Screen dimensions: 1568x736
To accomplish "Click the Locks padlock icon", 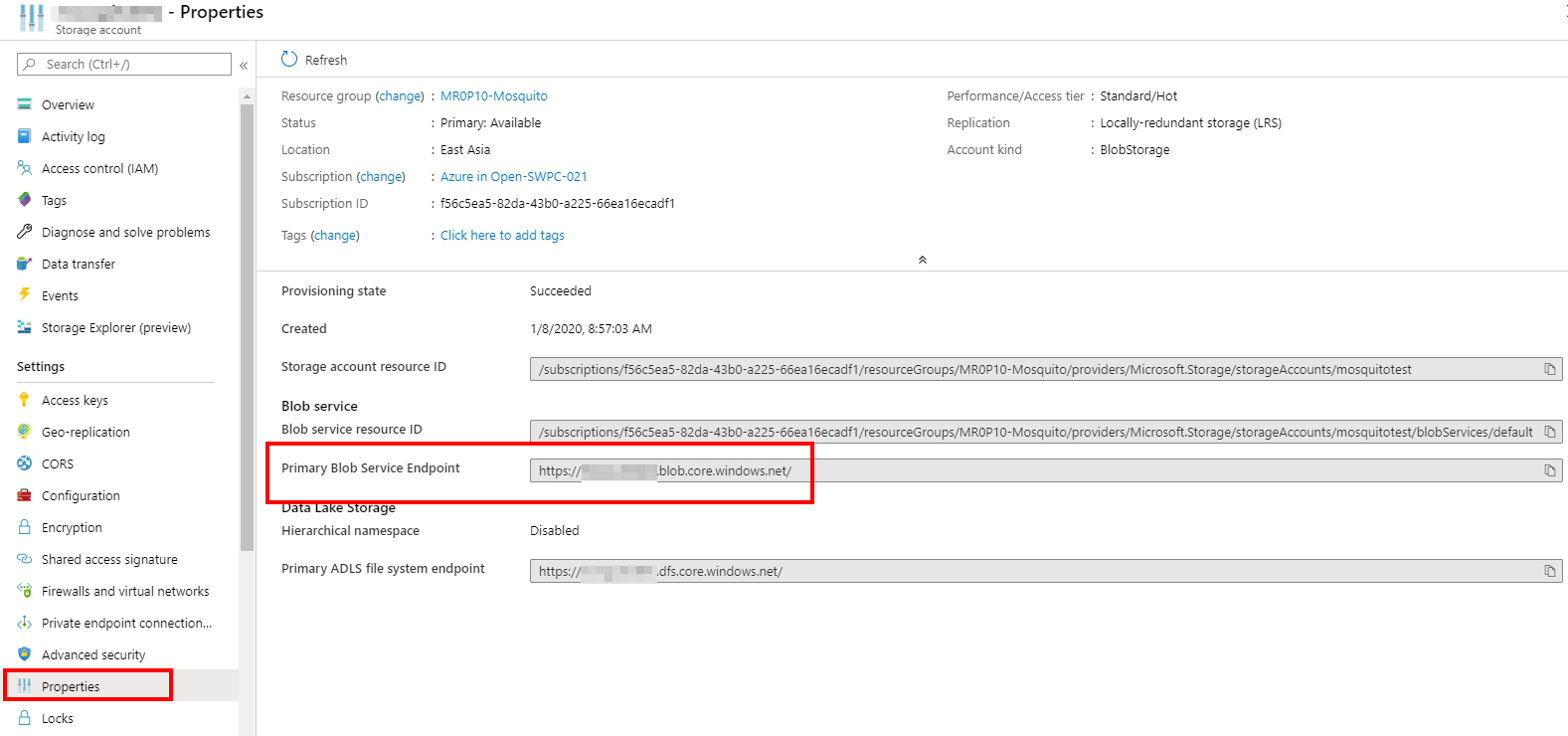I will [24, 718].
